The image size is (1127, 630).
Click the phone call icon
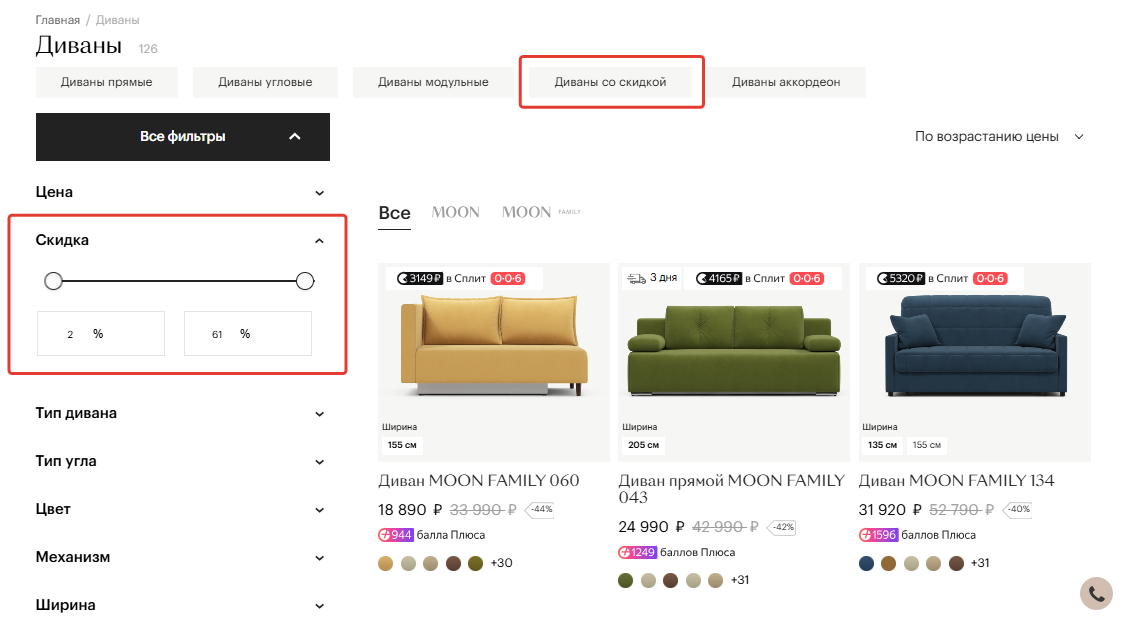point(1096,593)
